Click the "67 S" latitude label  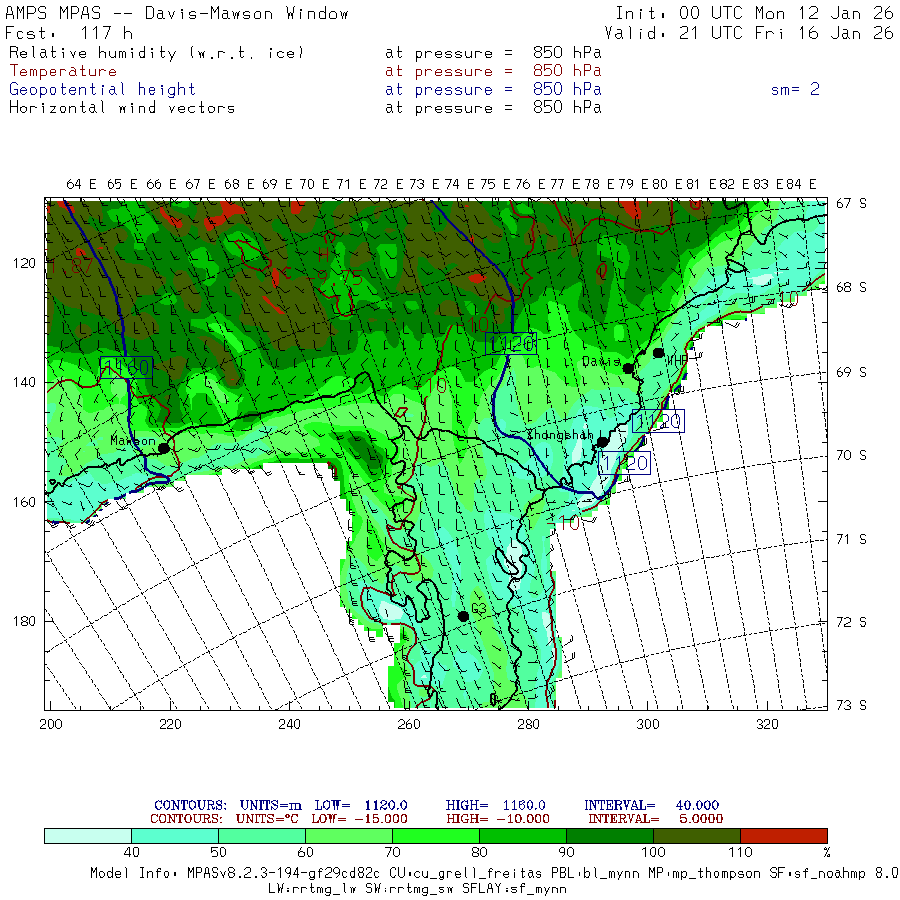click(x=852, y=204)
